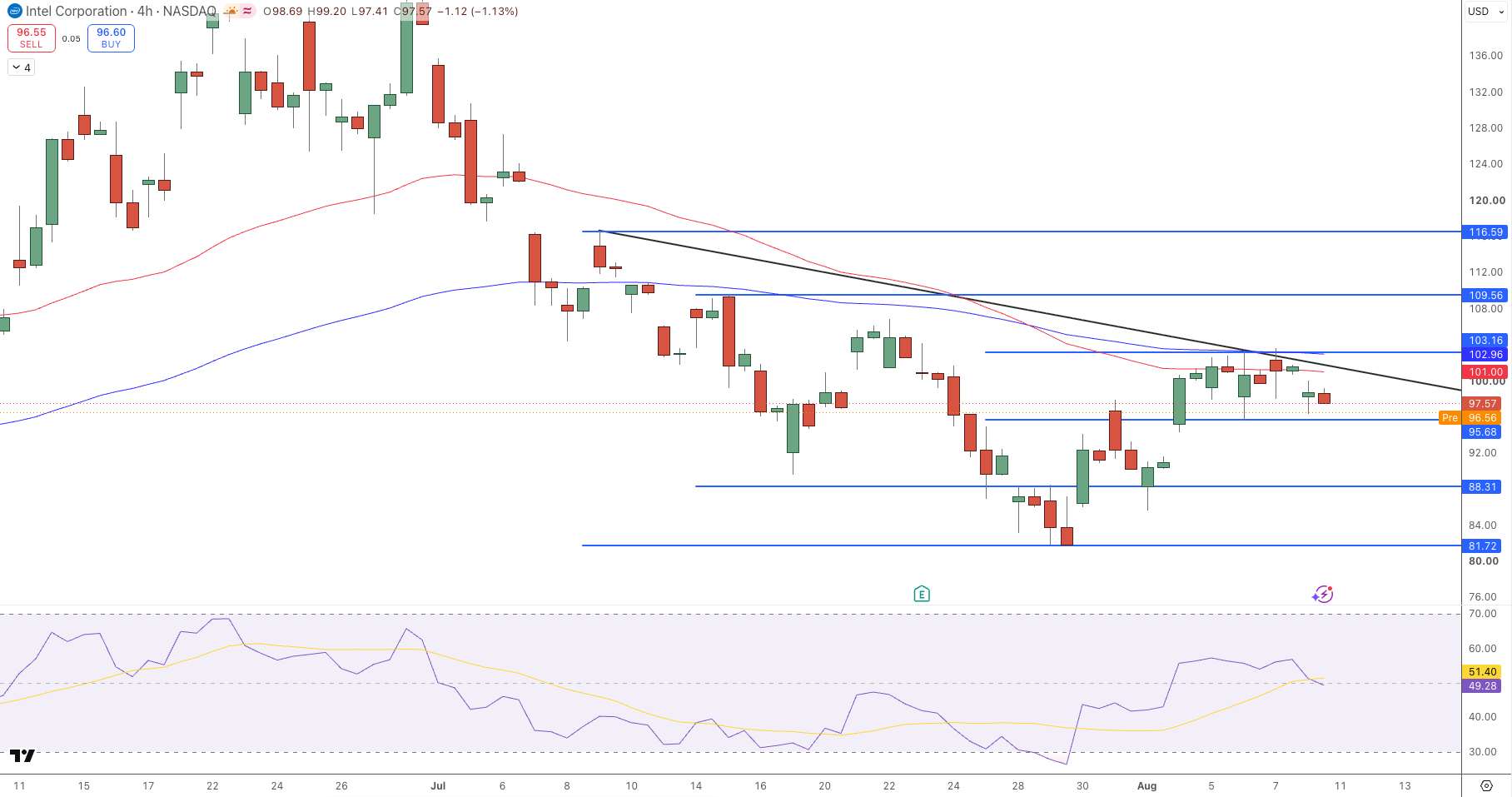The image size is (1512, 797).
Task: Click the Intel logo icon
Action: pos(14,12)
